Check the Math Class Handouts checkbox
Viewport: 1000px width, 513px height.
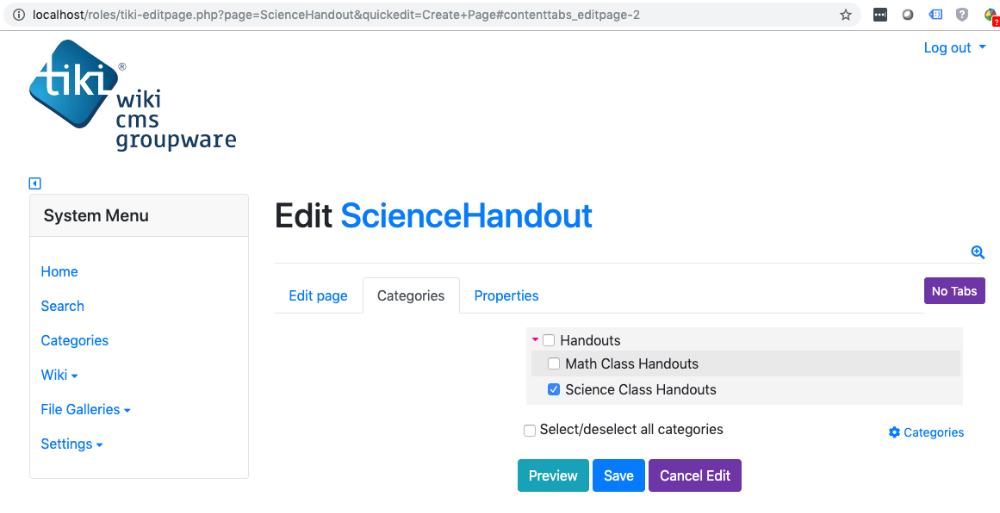click(554, 364)
